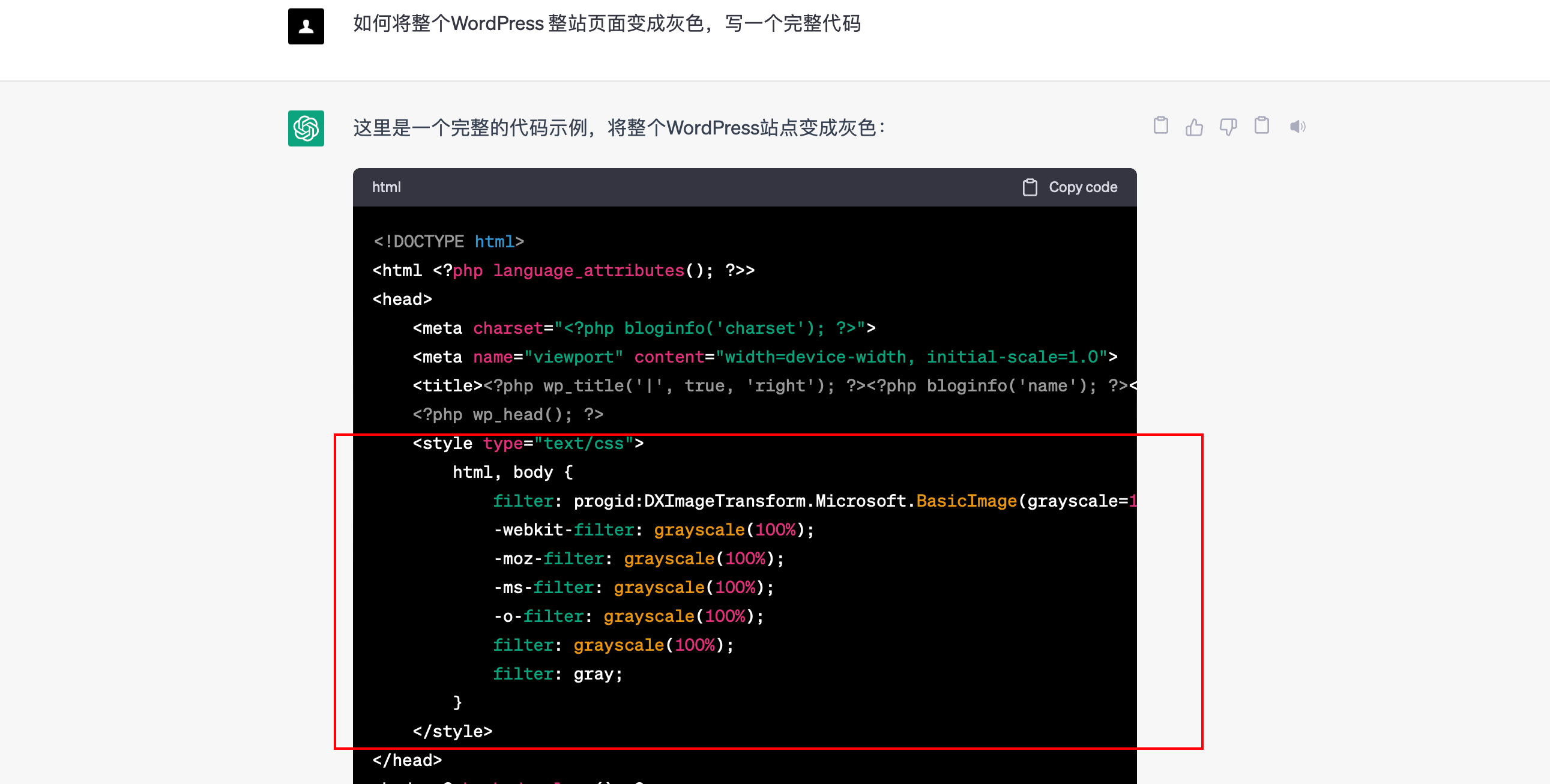Click the <style type="text/css"> line
This screenshot has width=1550, height=784.
pyautogui.click(x=528, y=444)
